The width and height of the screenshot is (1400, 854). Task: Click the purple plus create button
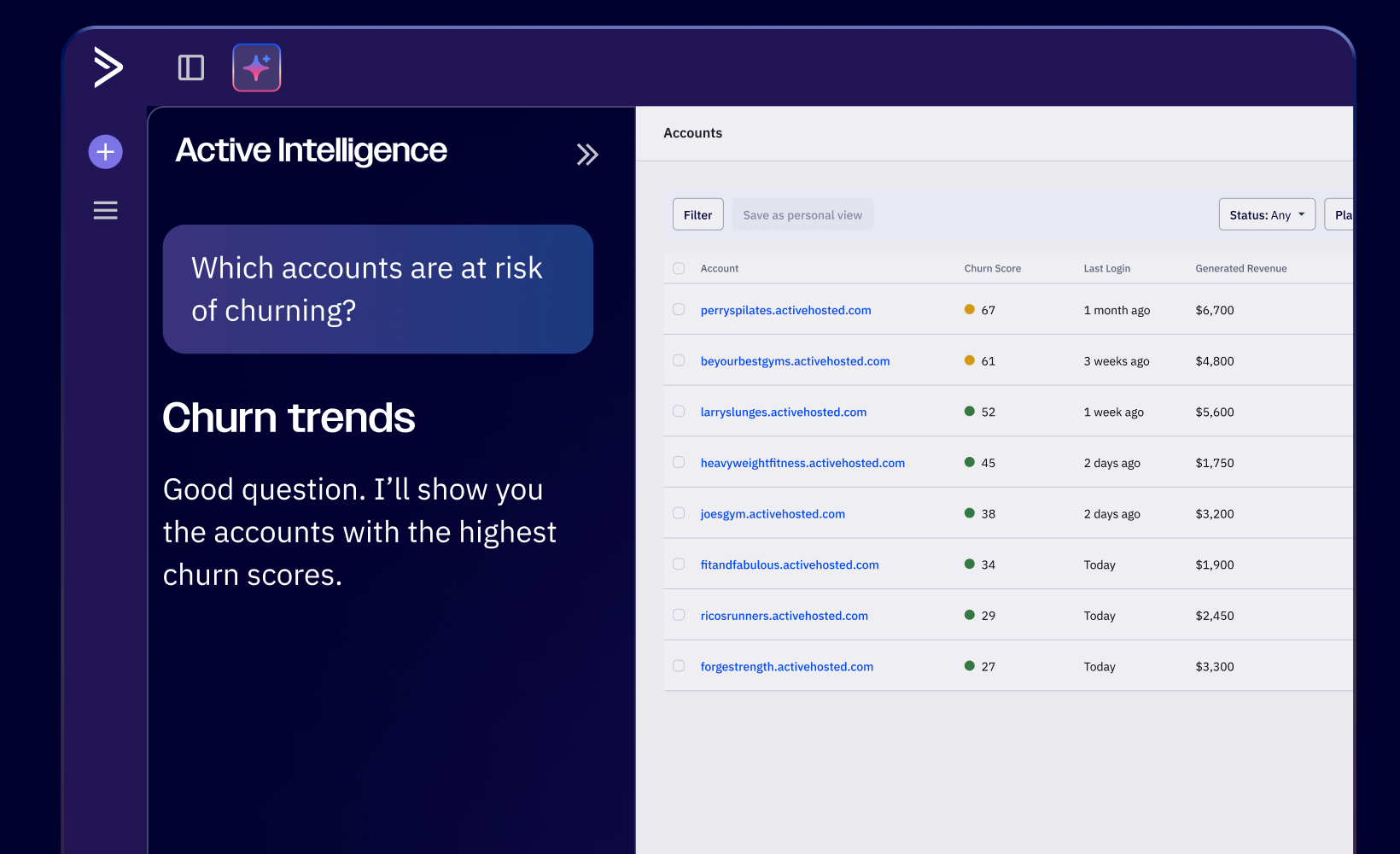pyautogui.click(x=106, y=152)
